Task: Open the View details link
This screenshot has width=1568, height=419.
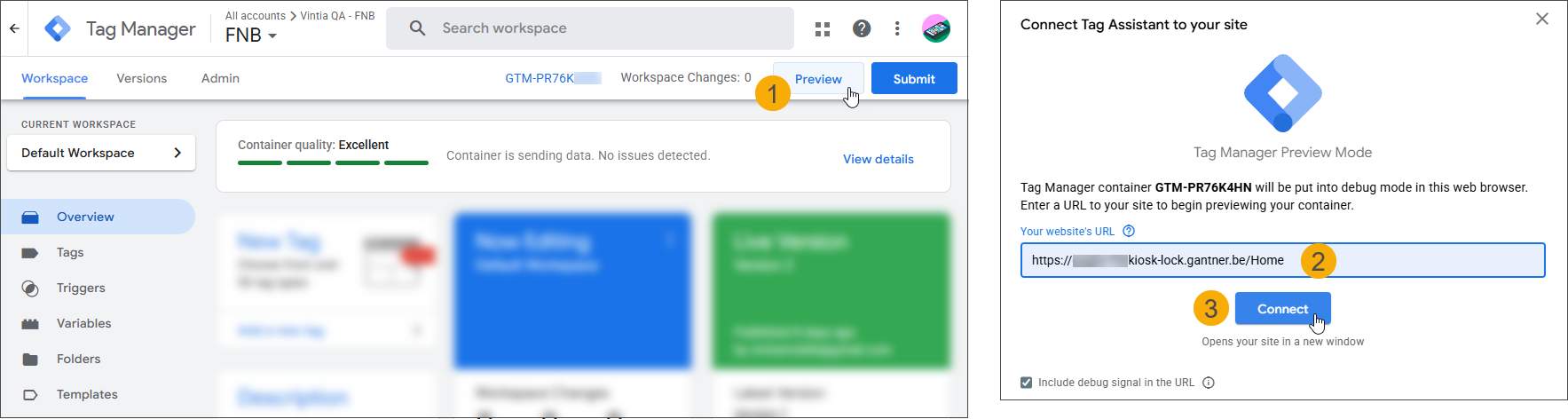Action: coord(878,159)
